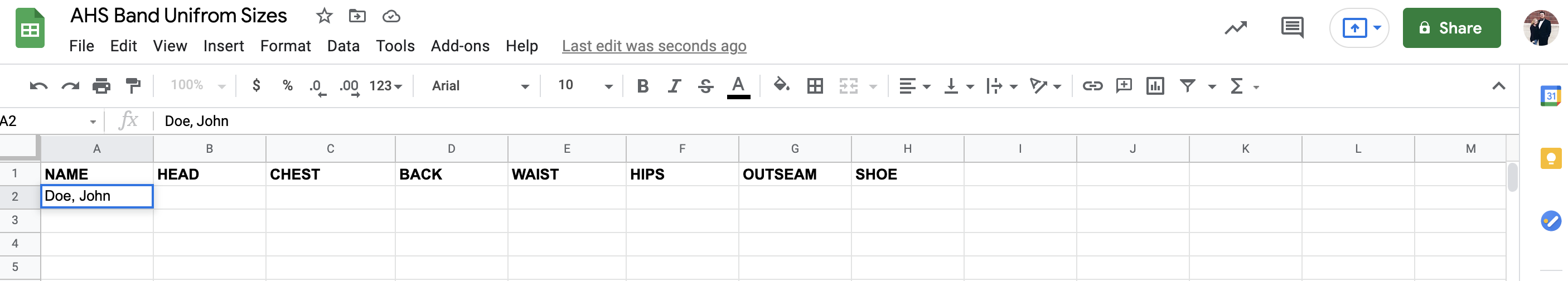Image resolution: width=1568 pixels, height=281 pixels.
Task: Click the print icon
Action: [x=101, y=86]
